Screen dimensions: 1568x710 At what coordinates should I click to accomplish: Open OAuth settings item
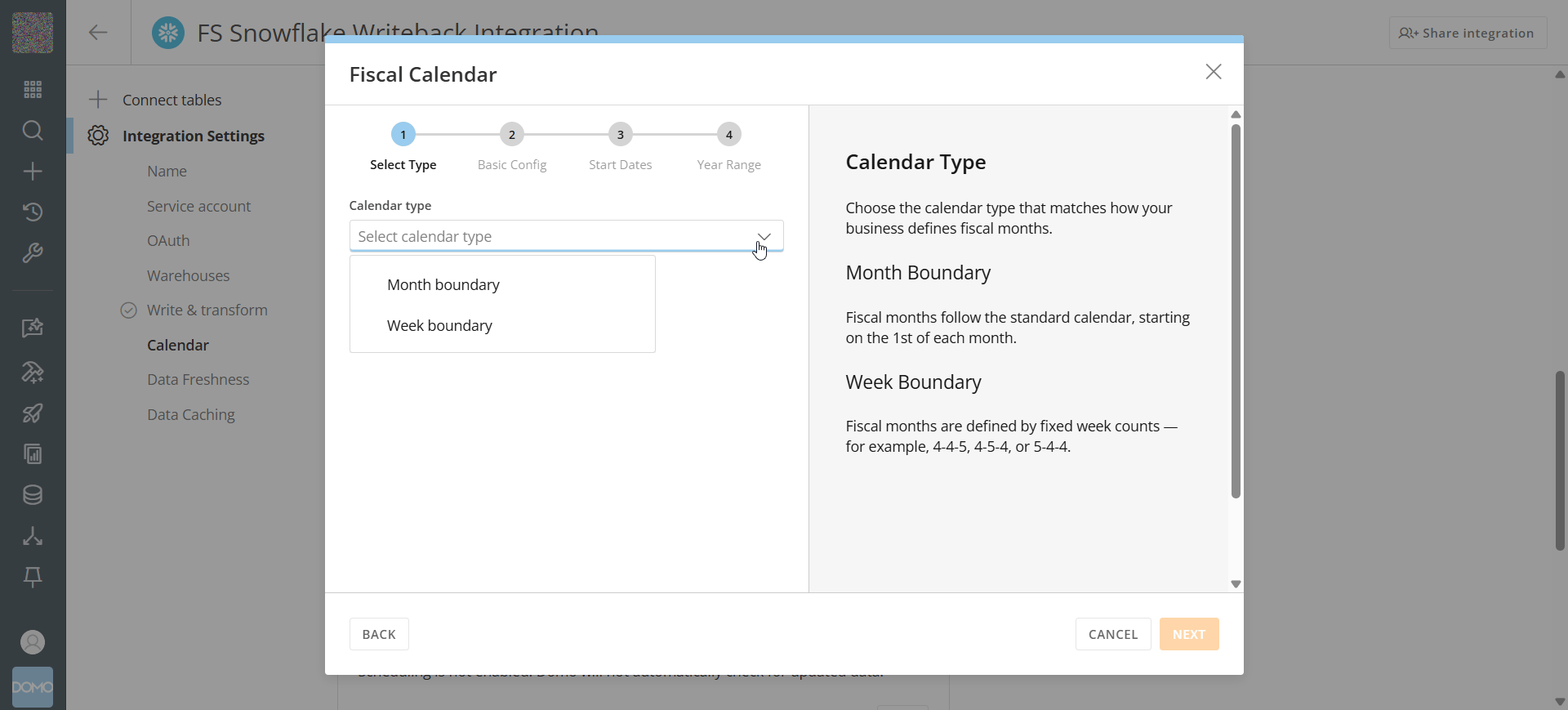point(168,240)
